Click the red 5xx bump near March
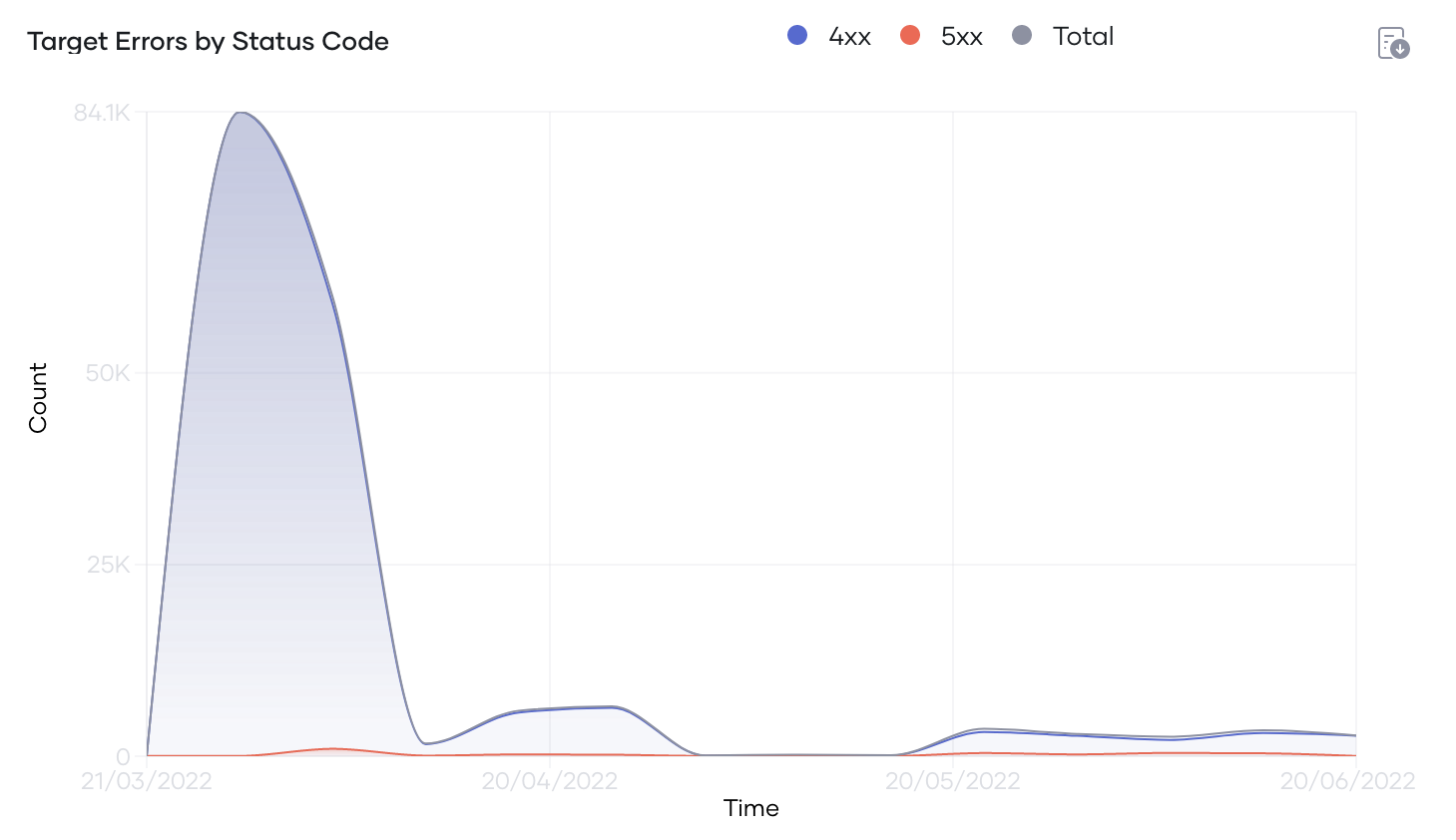 (x=333, y=748)
